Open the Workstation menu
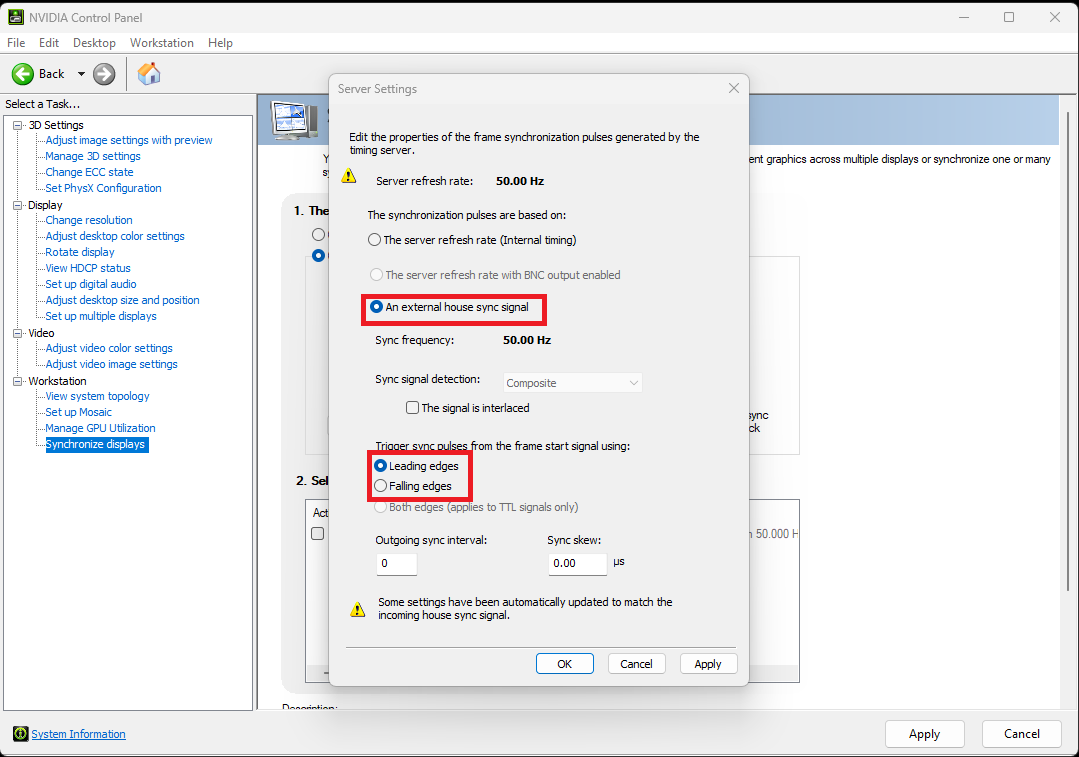The image size is (1079, 757). pos(162,43)
